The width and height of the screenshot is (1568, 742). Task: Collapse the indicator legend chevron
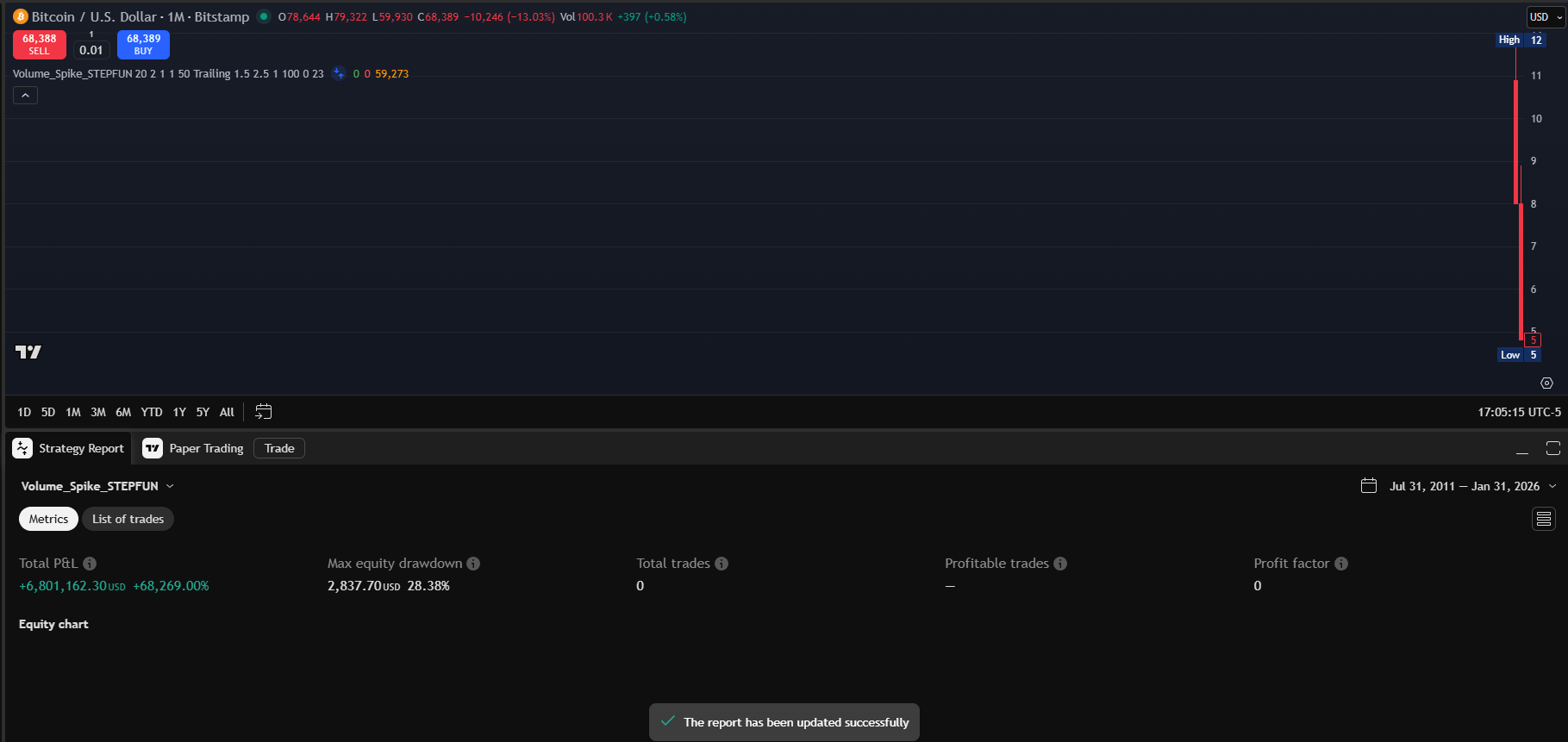click(25, 96)
